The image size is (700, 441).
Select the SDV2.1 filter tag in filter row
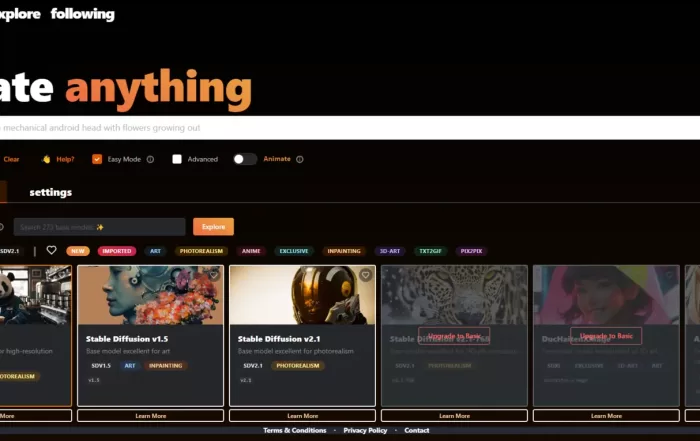coord(10,251)
